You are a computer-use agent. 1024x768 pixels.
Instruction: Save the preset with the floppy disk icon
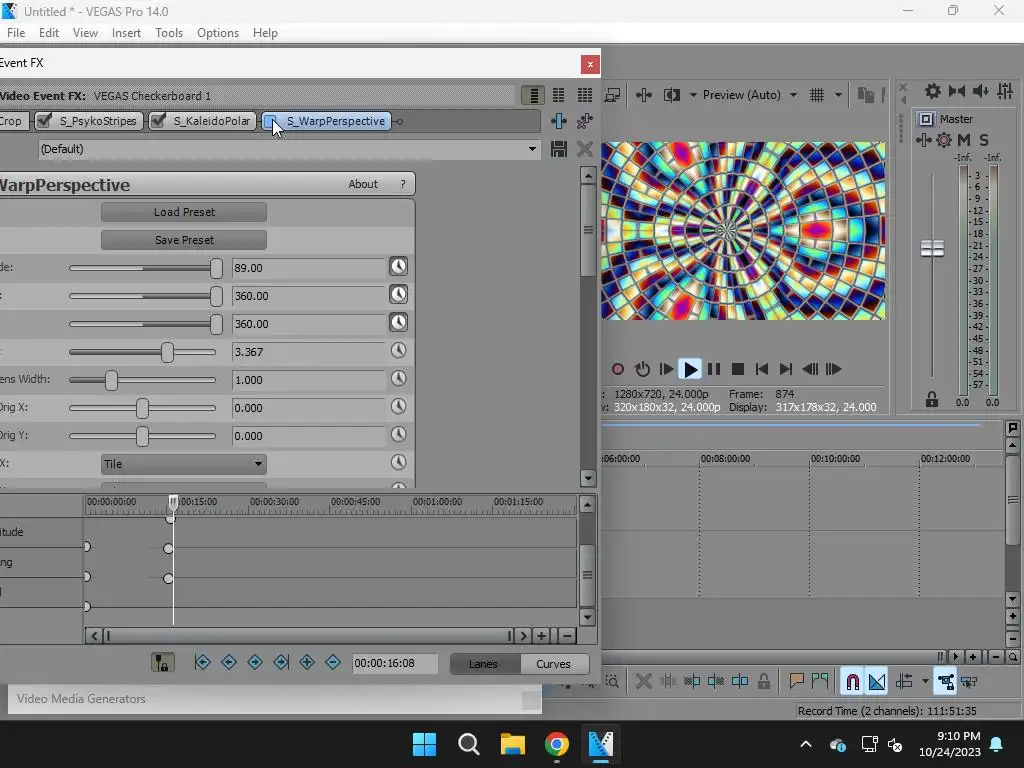[x=558, y=149]
